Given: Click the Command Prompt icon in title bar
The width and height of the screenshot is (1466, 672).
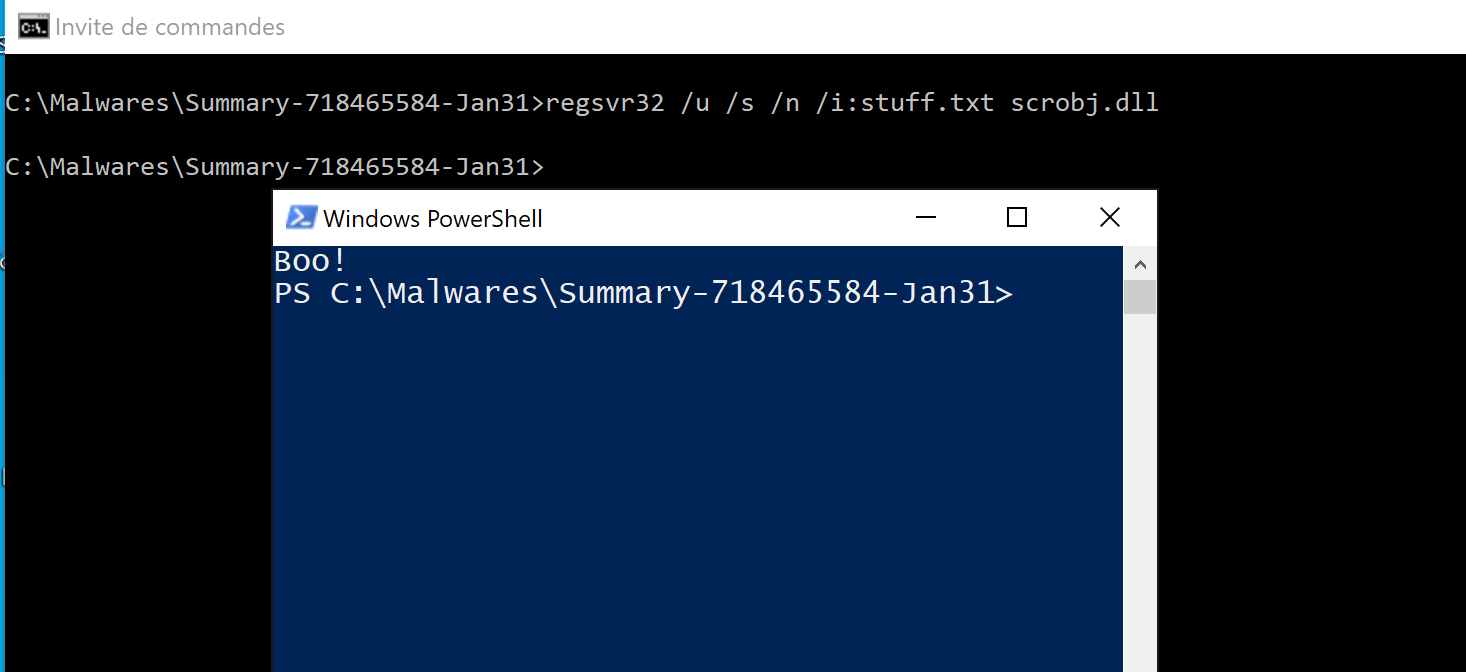Looking at the screenshot, I should [34, 27].
